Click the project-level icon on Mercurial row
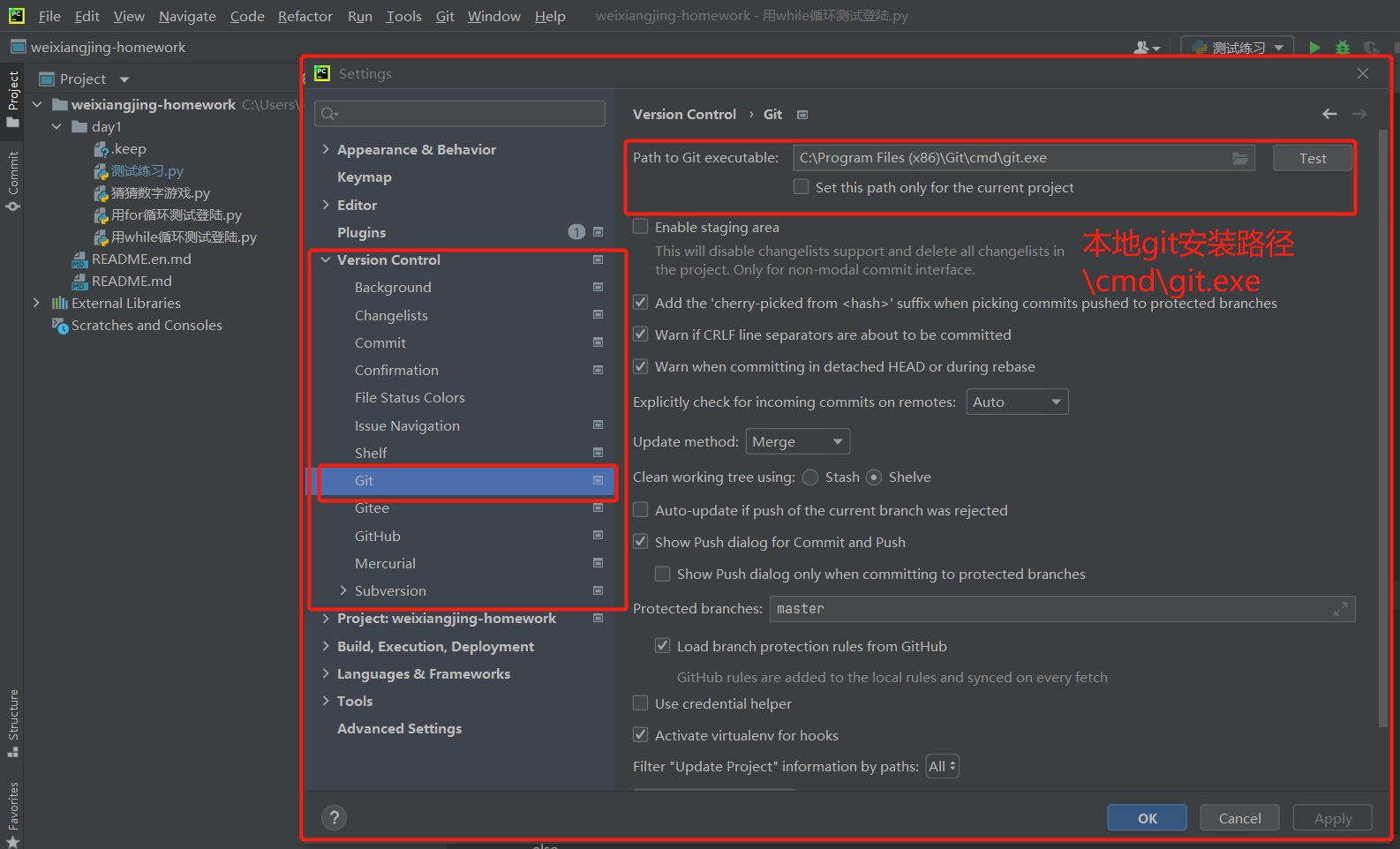The image size is (1400, 849). [x=598, y=563]
